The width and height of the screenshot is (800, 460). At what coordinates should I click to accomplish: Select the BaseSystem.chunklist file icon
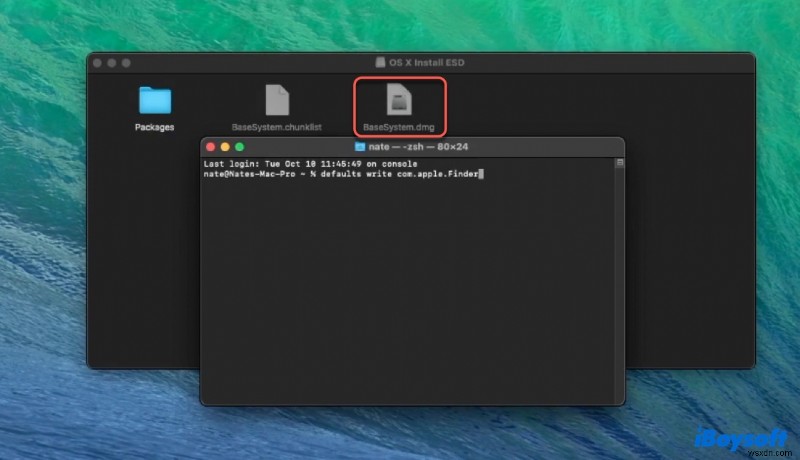277,100
